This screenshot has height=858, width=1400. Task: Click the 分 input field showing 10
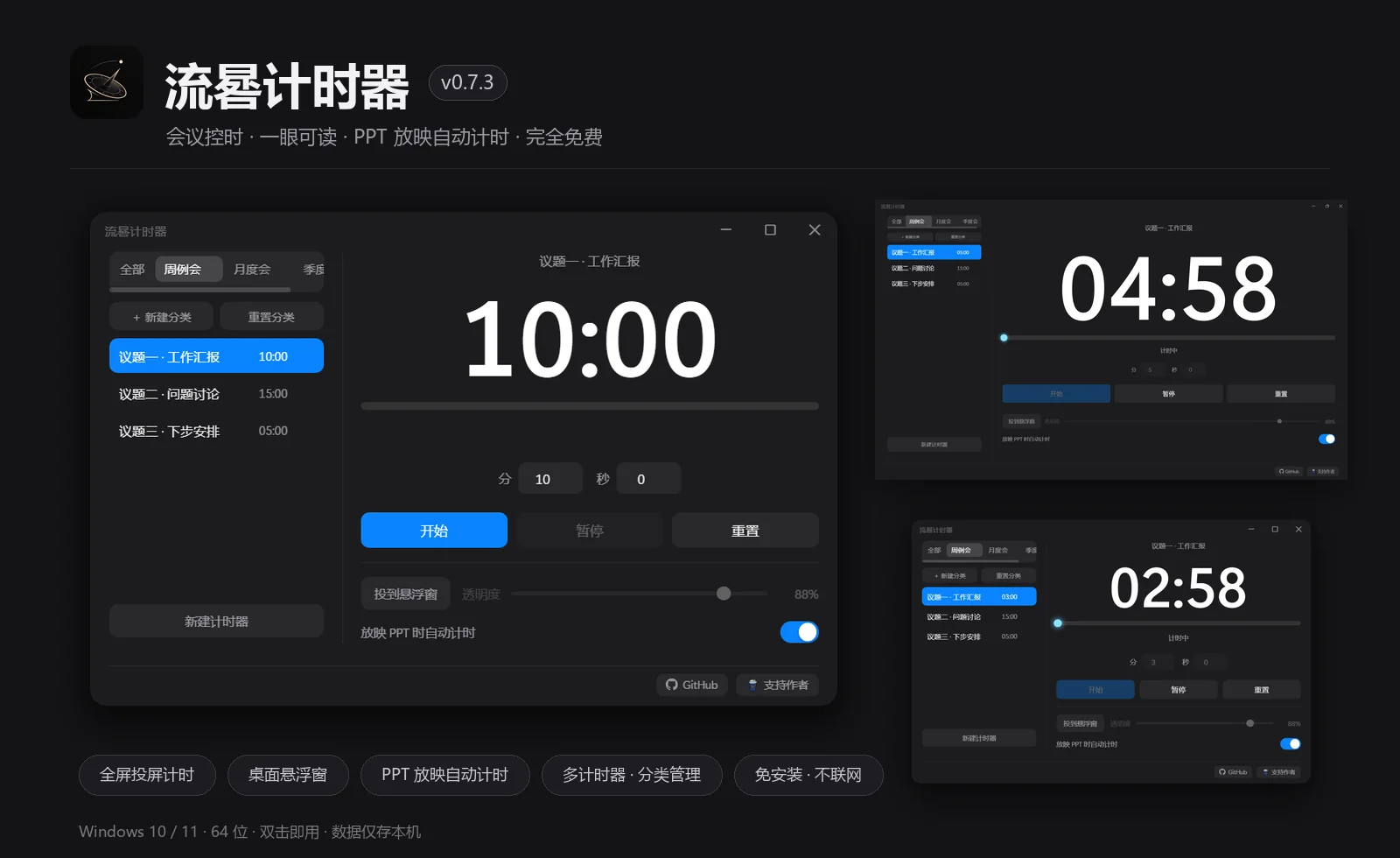(x=550, y=479)
